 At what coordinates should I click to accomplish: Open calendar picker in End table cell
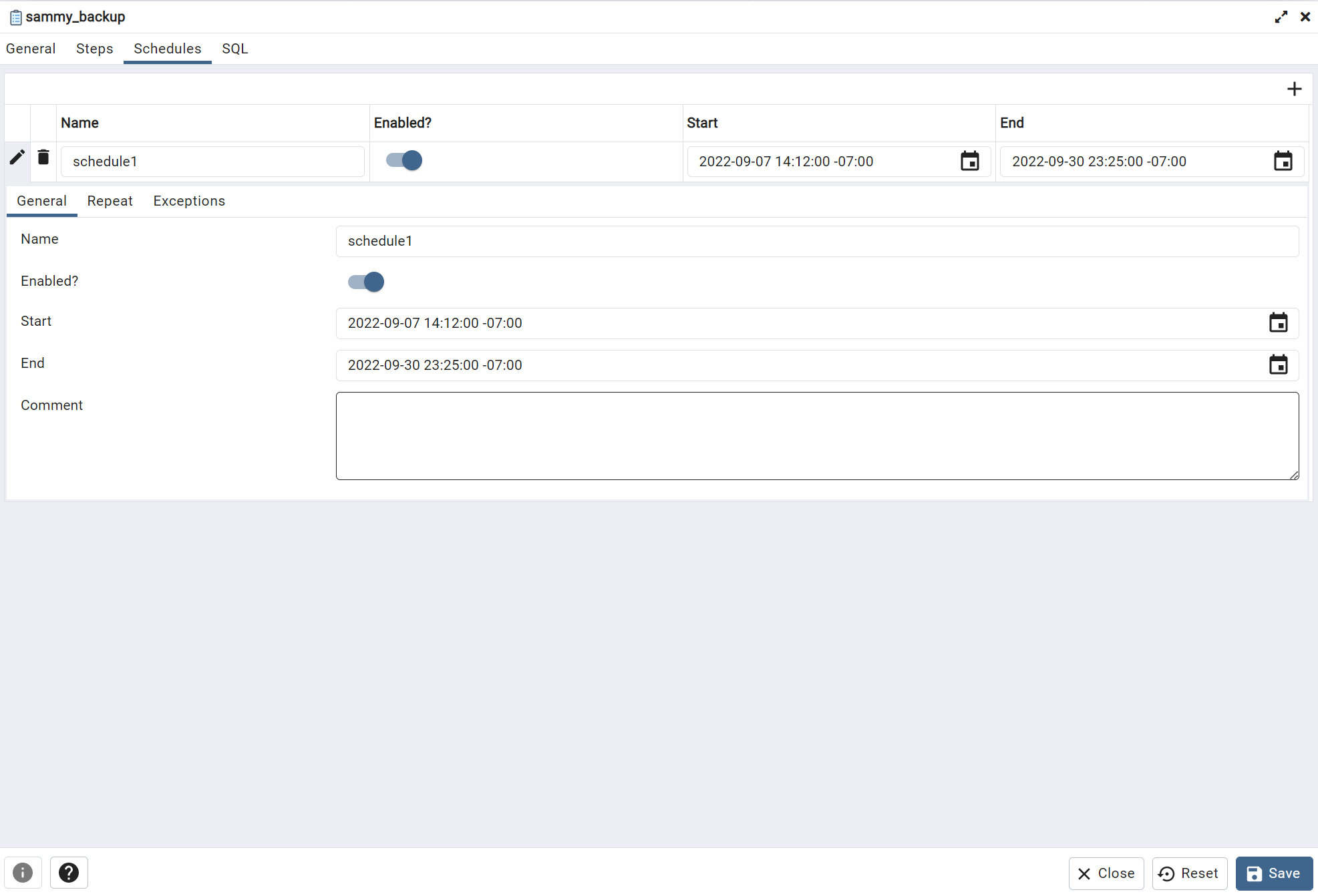[1283, 161]
